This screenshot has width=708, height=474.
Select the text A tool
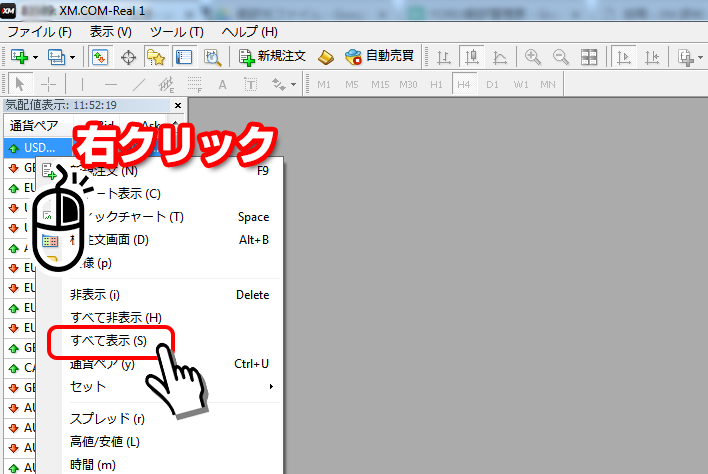(x=222, y=84)
